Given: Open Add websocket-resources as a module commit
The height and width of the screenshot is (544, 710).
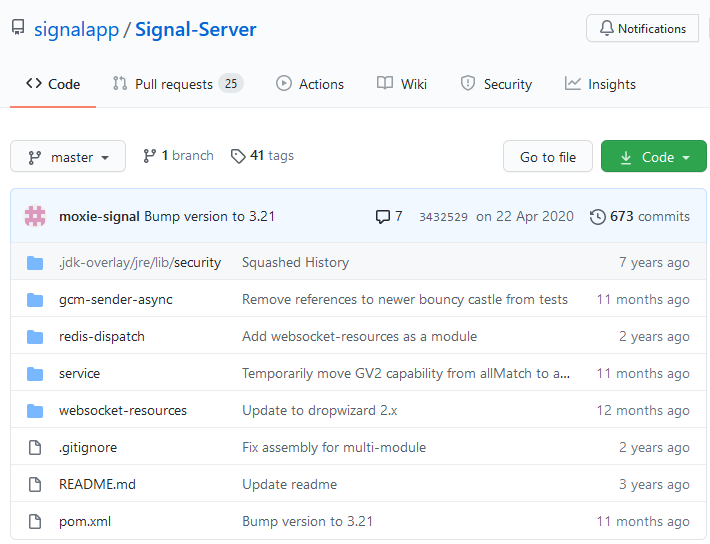Looking at the screenshot, I should tap(360, 337).
